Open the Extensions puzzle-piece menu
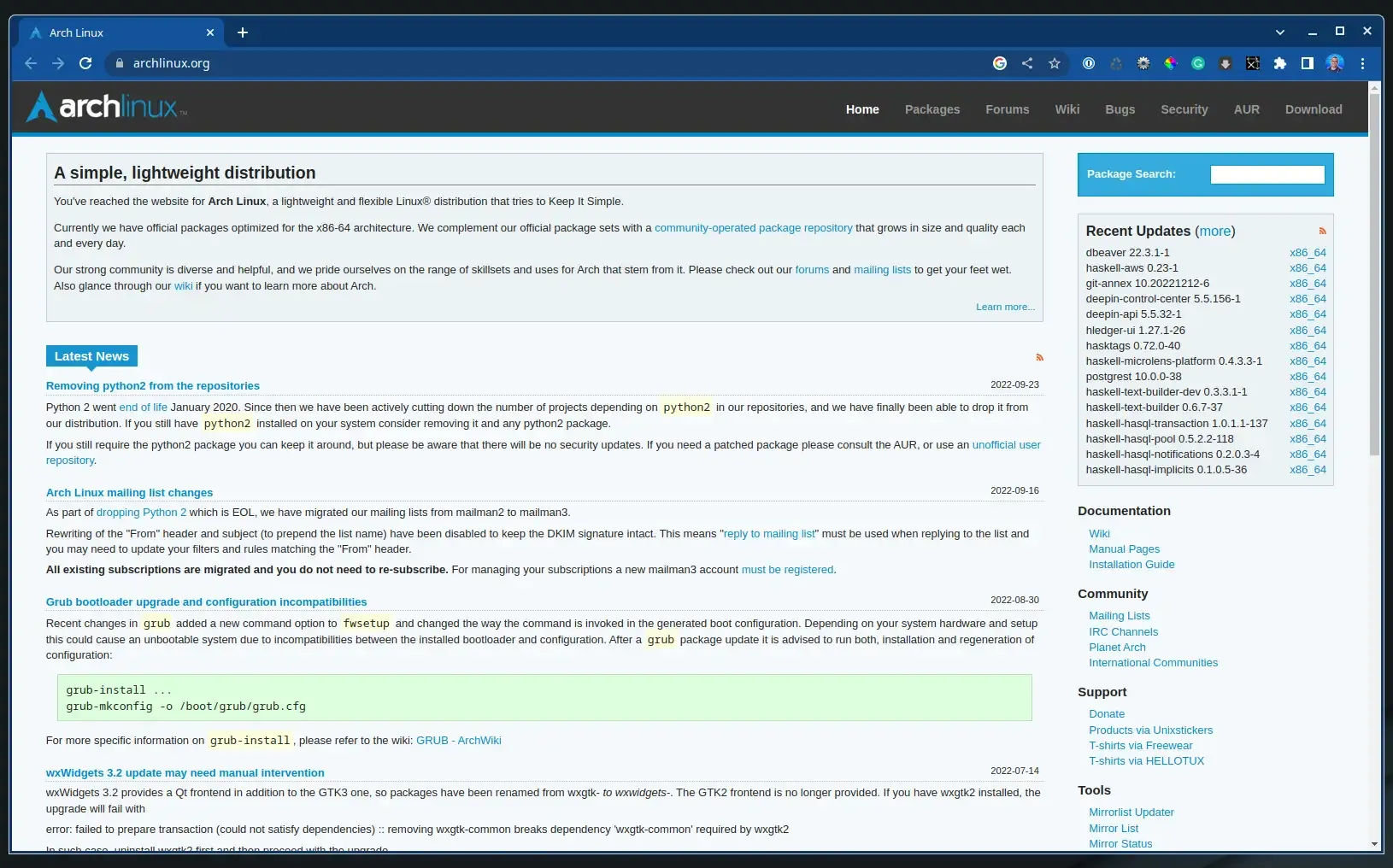Image resolution: width=1393 pixels, height=868 pixels. tap(1280, 63)
